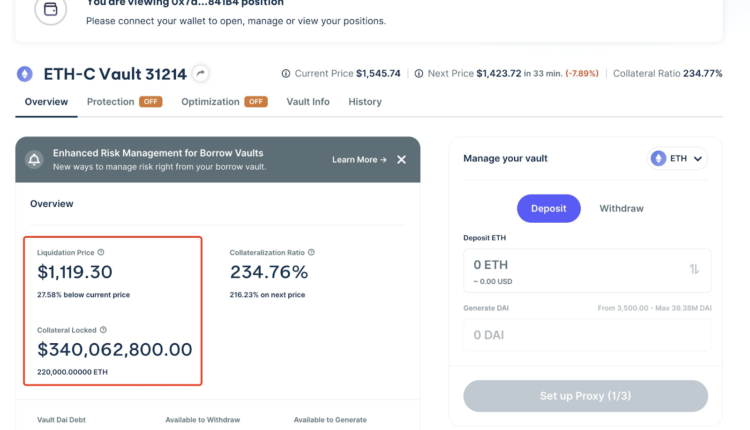Viewport: 750px width, 430px height.
Task: Click the info icon beside Liquidation Price
Action: click(x=101, y=253)
